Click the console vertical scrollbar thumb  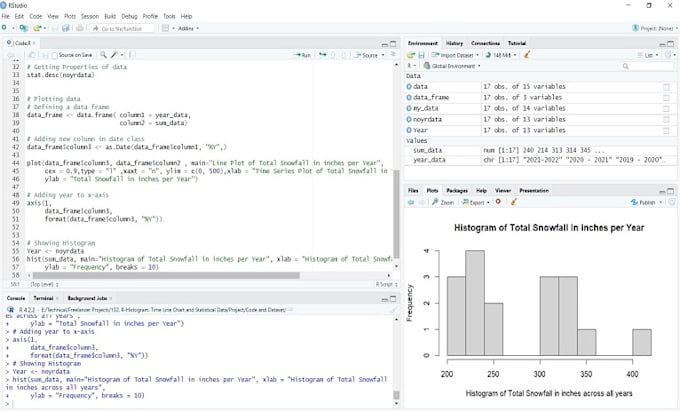(396, 395)
